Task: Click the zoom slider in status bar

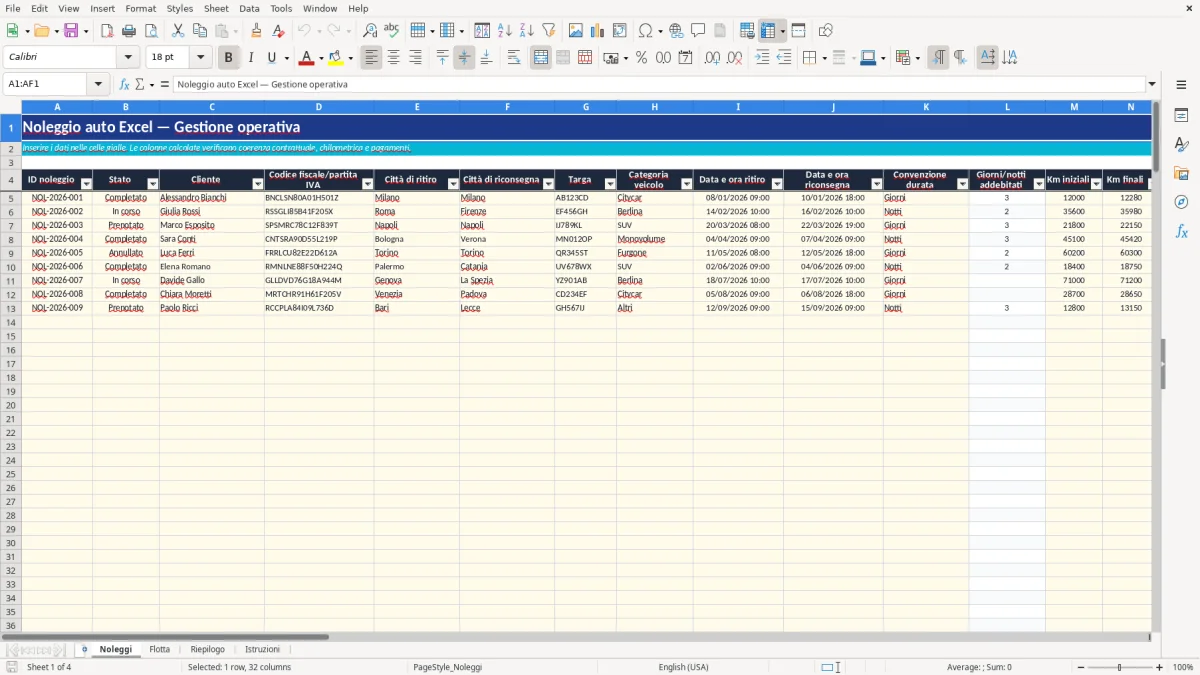Action: point(1120,667)
